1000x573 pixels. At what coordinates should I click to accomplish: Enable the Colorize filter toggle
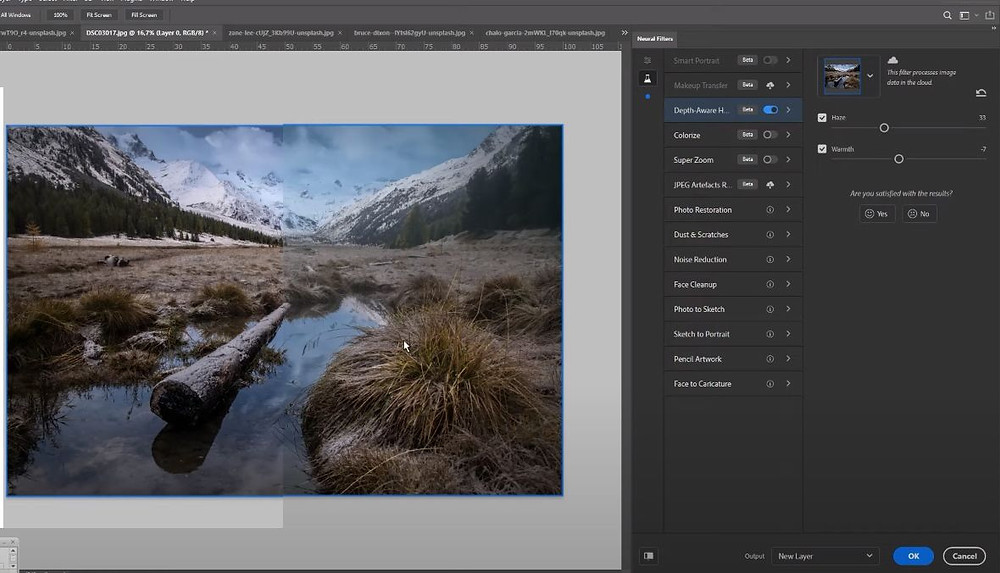770,135
